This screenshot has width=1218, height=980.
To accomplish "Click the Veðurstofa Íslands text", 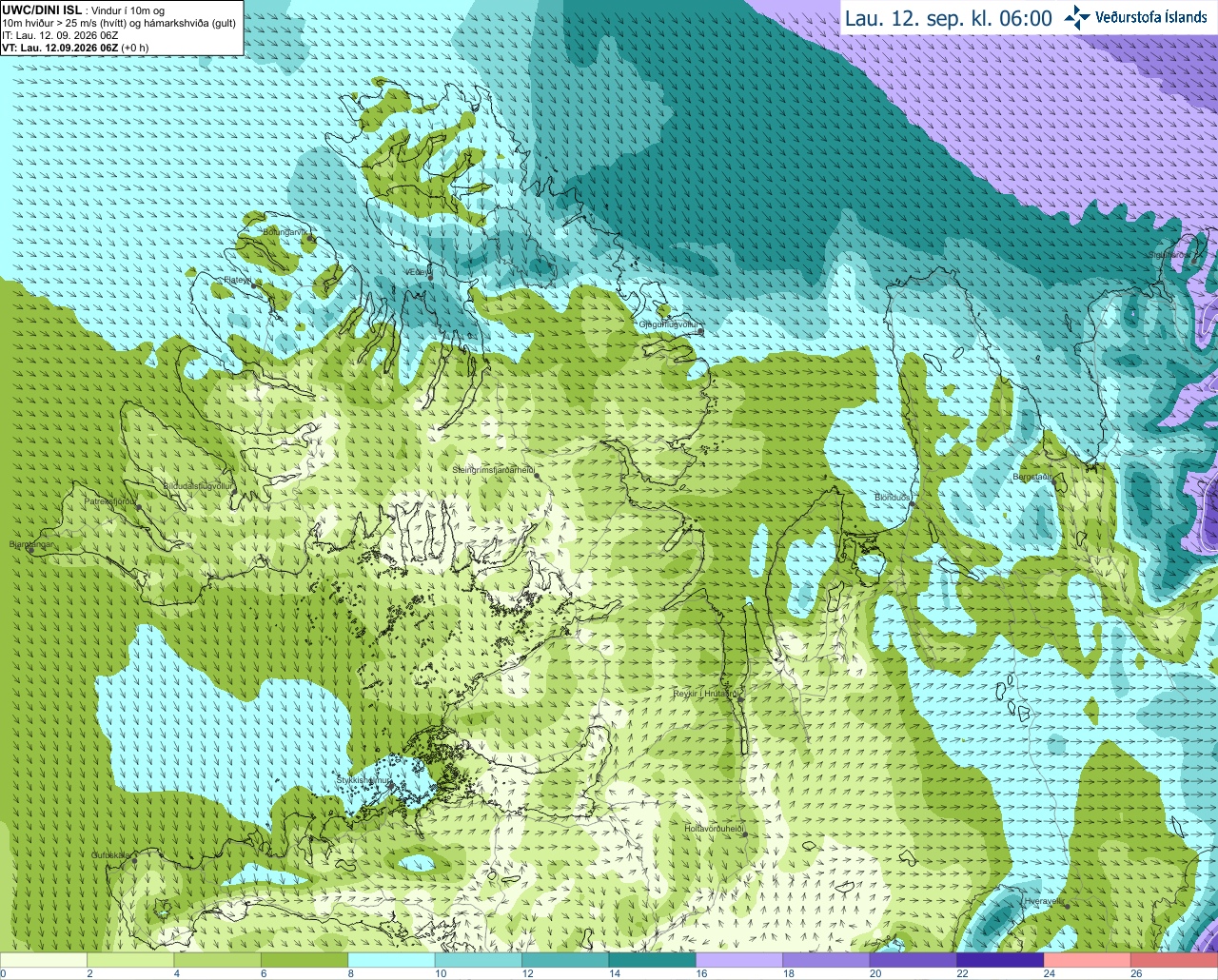I will click(x=1150, y=17).
